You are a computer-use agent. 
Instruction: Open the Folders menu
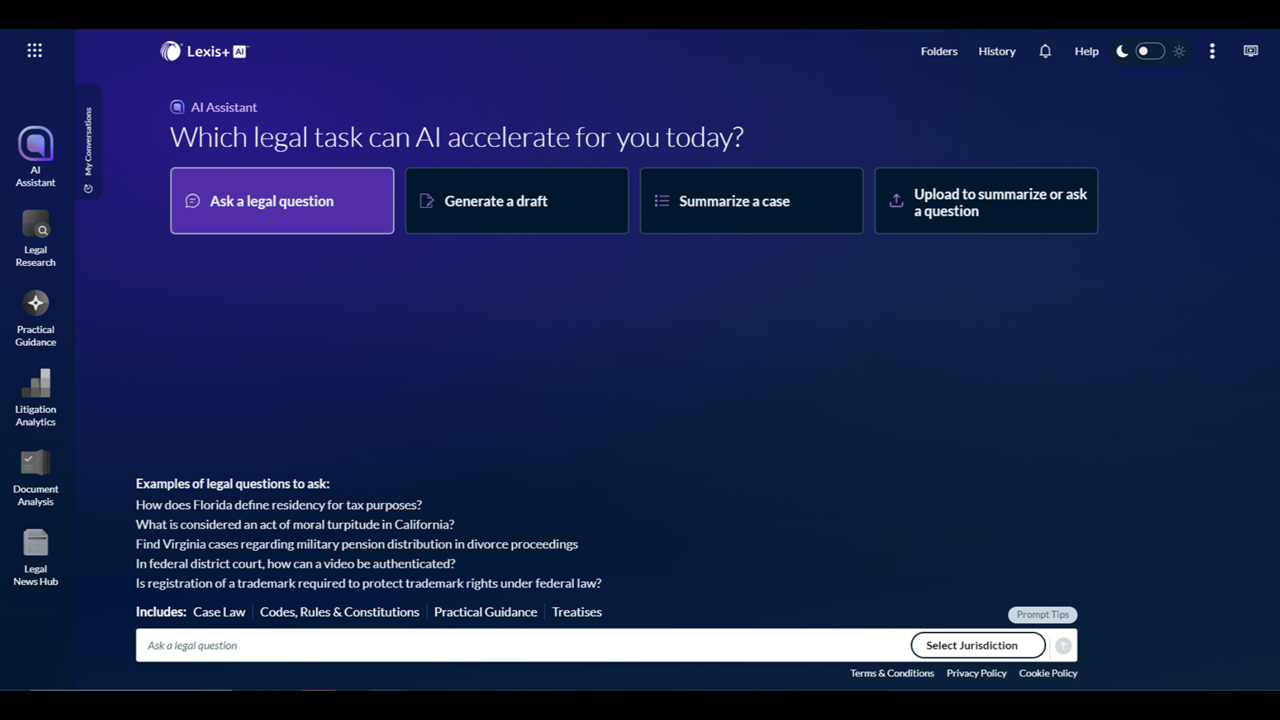[939, 51]
